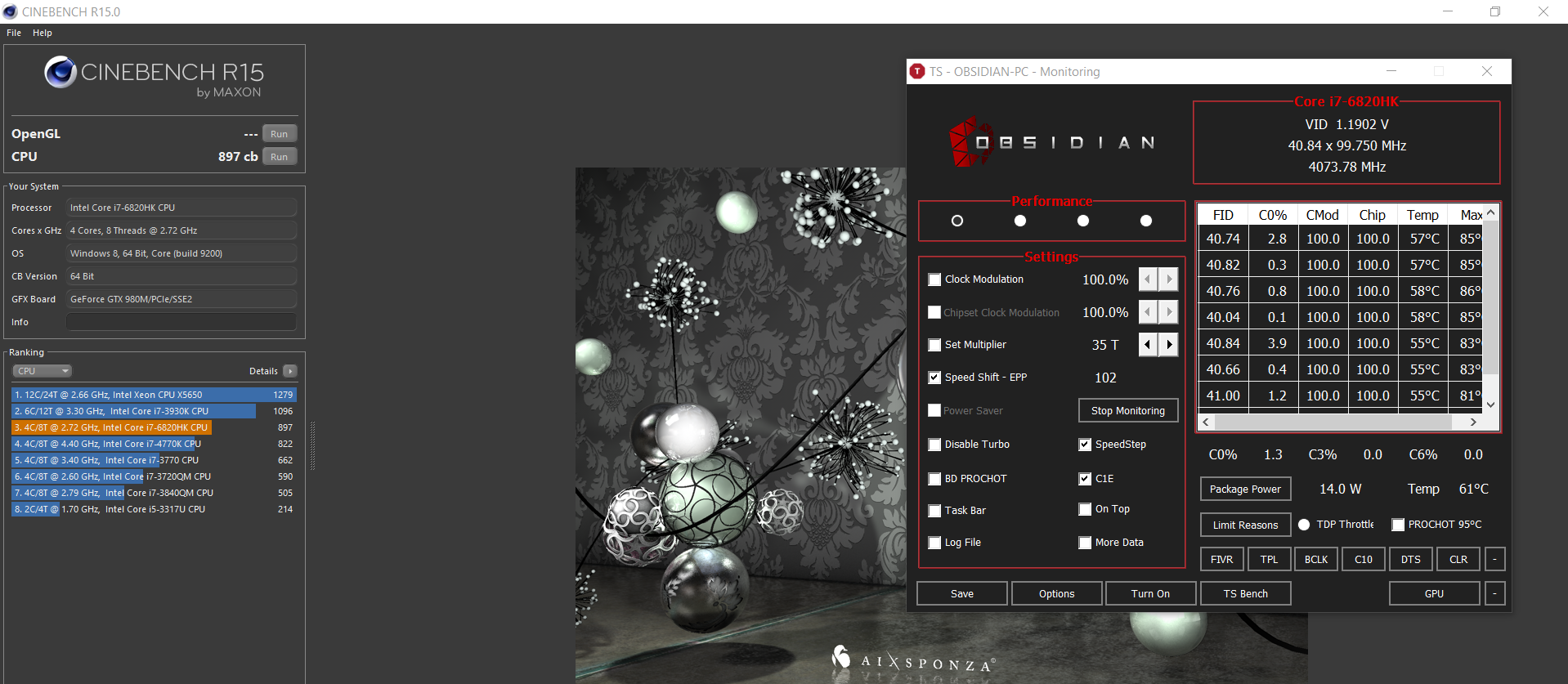Click the CLR button
Screen dimensions: 1568x684
(1458, 559)
